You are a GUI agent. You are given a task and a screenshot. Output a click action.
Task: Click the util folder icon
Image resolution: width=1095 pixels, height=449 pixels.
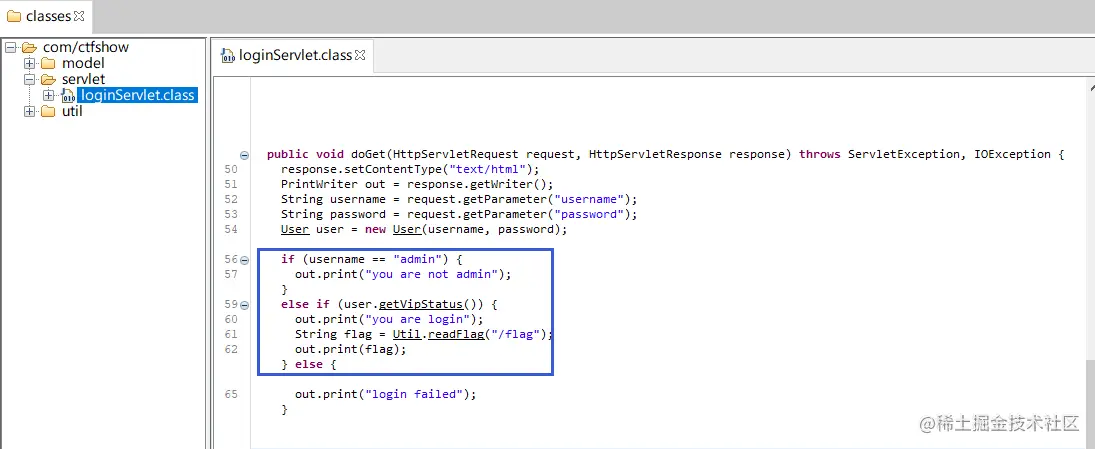point(48,111)
